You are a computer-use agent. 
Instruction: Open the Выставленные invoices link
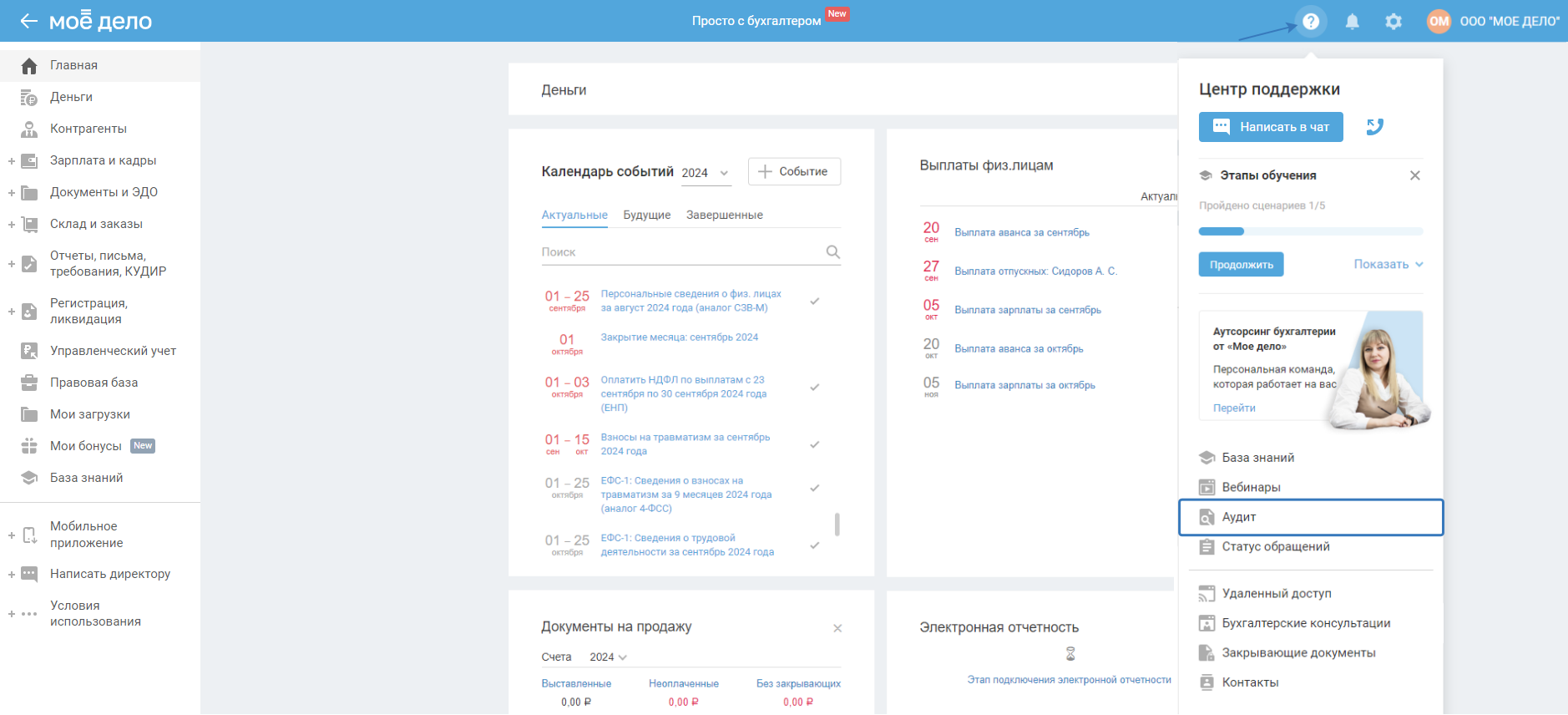[576, 683]
